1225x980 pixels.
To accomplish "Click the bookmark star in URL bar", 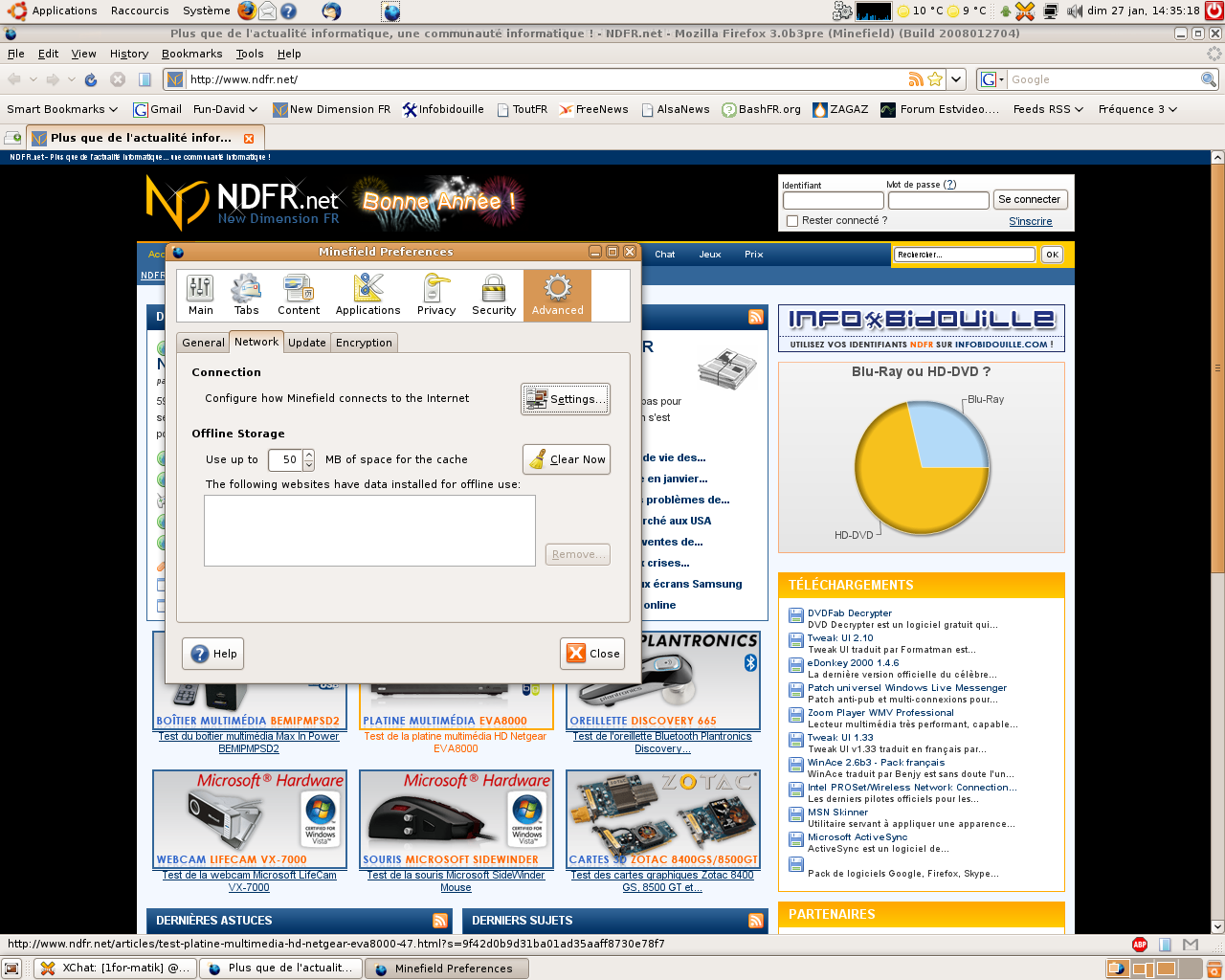I will [935, 79].
